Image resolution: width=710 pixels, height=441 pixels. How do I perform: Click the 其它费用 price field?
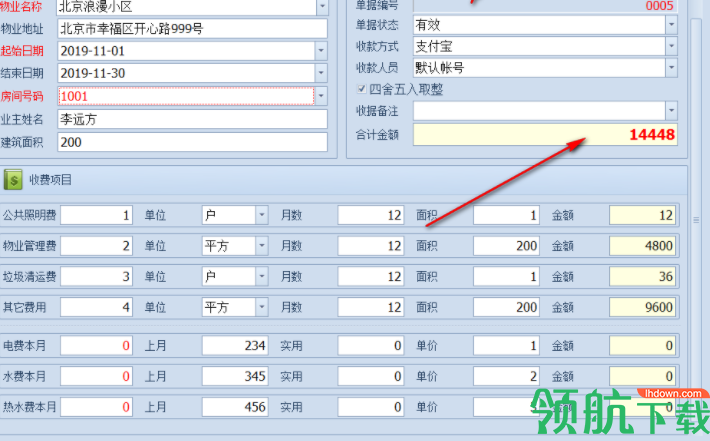pos(96,307)
